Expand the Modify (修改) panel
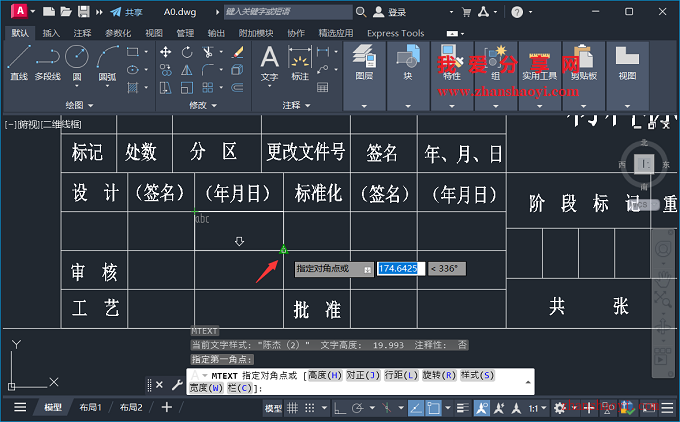The height and width of the screenshot is (422, 680). pos(203,105)
